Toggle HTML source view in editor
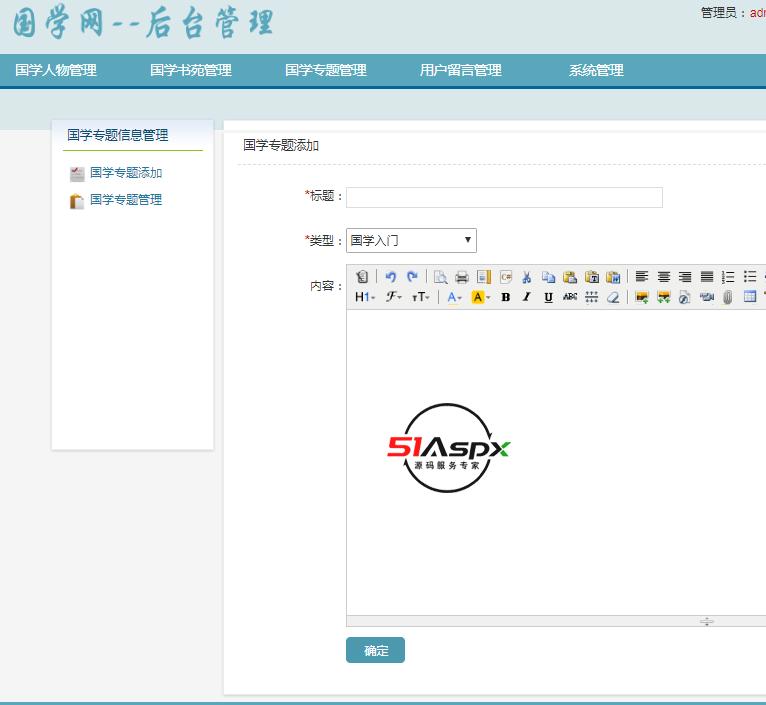 tap(362, 277)
